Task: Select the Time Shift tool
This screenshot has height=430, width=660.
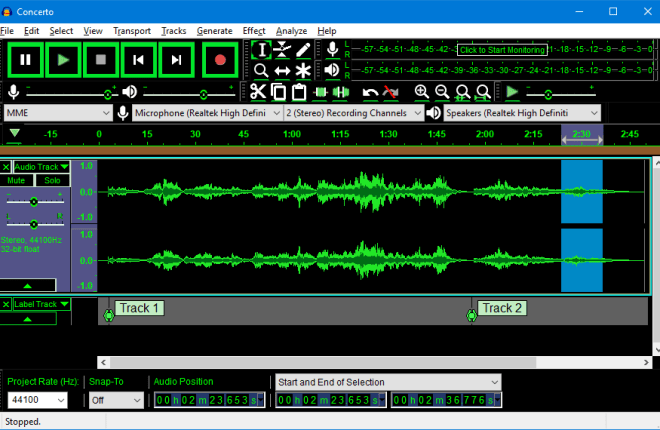Action: (282, 70)
